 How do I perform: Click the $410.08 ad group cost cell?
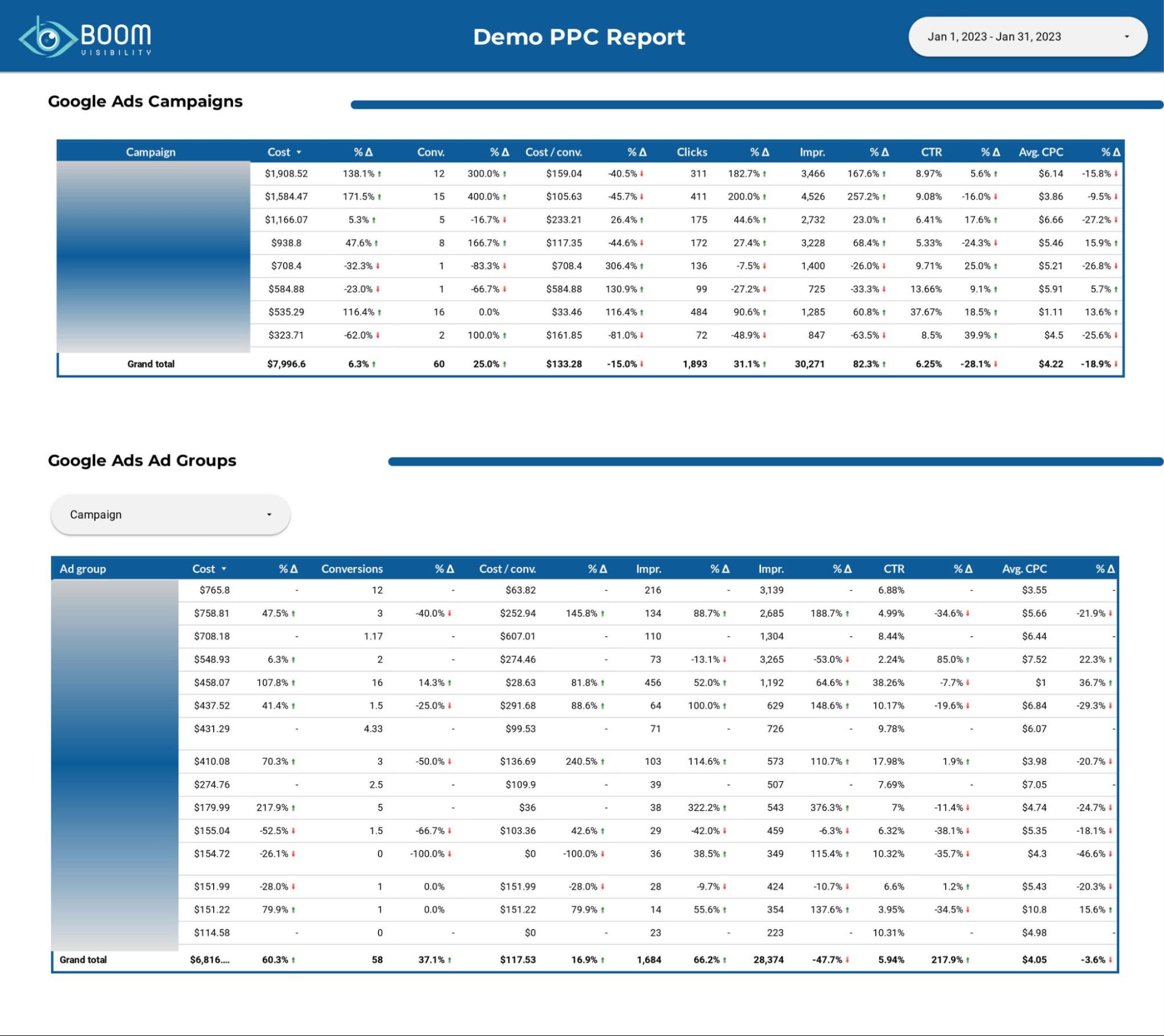(x=212, y=761)
